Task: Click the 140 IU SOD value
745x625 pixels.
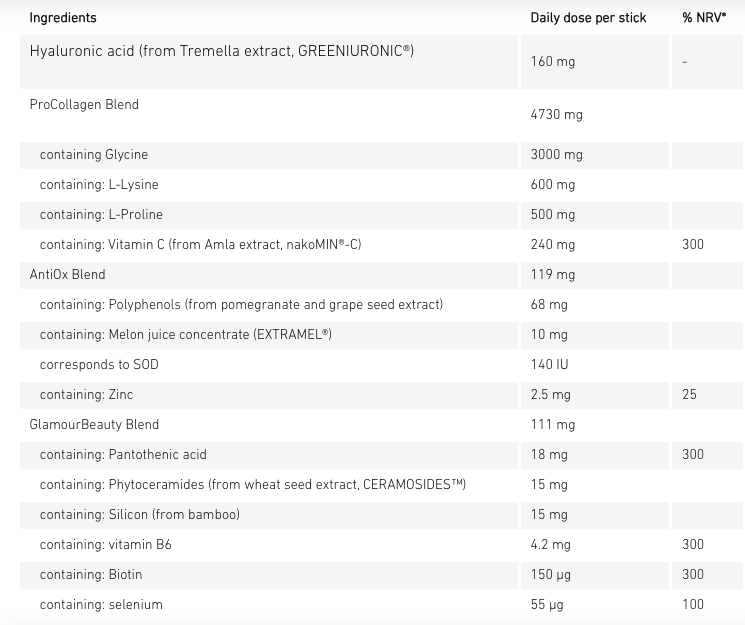Action: 549,365
